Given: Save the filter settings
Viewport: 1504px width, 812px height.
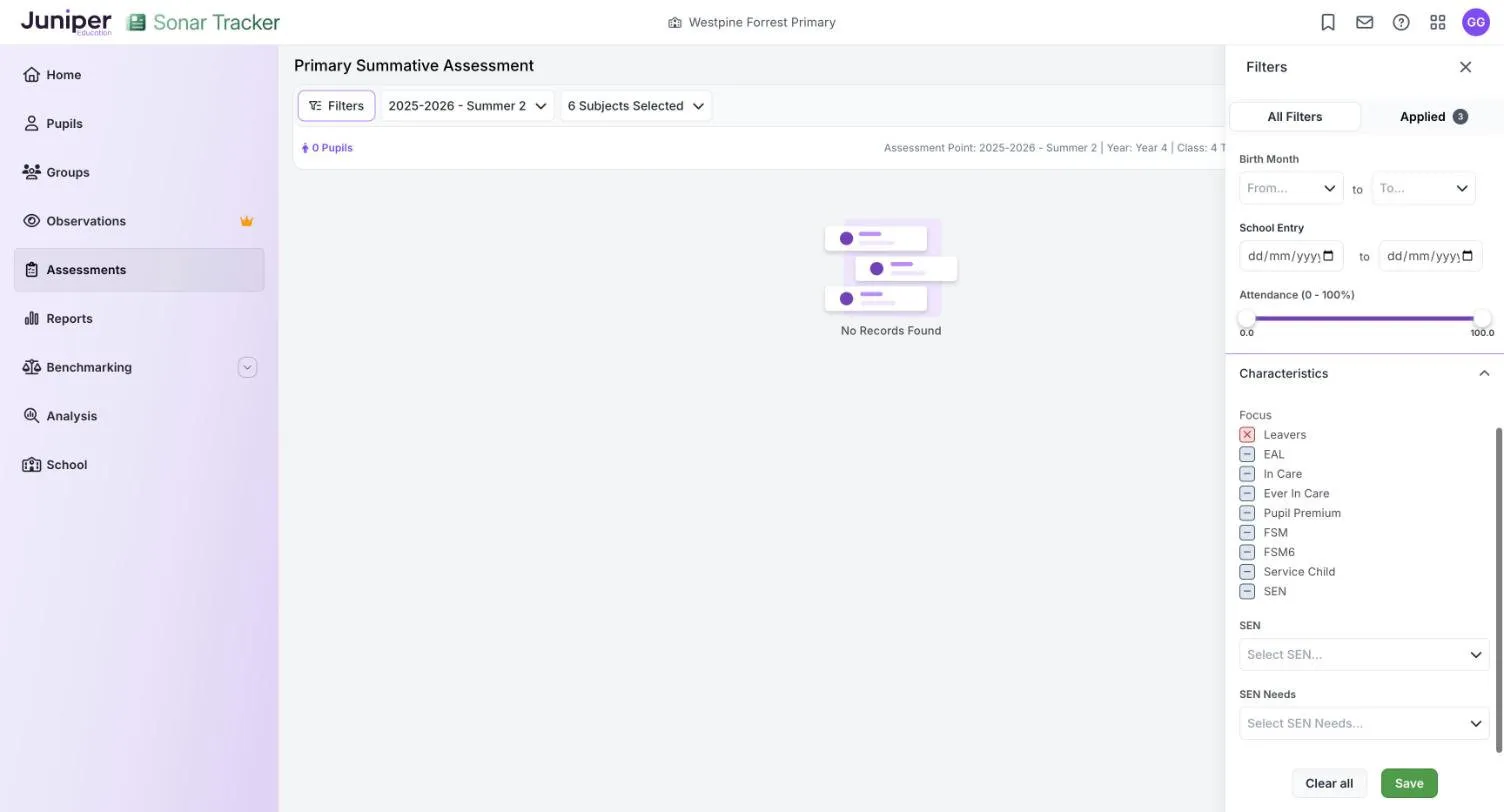Looking at the screenshot, I should (1409, 784).
